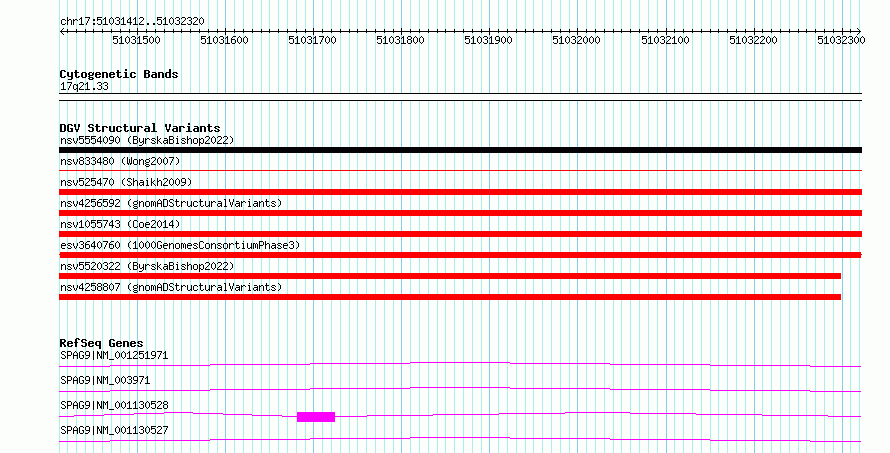890x453 pixels.
Task: Click the 51031900 ruler tick label
Action: tap(488, 40)
